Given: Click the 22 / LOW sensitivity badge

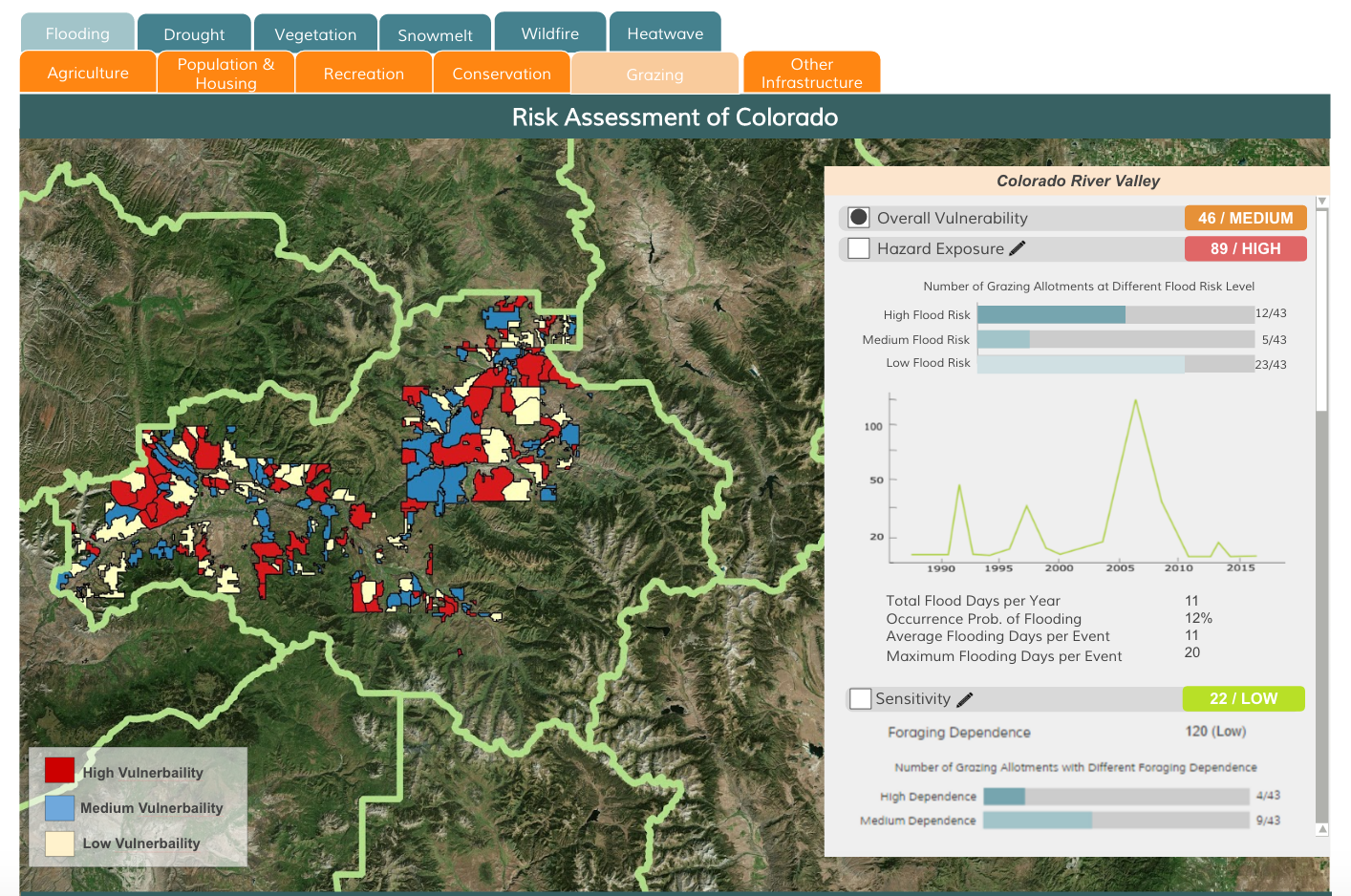Looking at the screenshot, I should (1243, 698).
